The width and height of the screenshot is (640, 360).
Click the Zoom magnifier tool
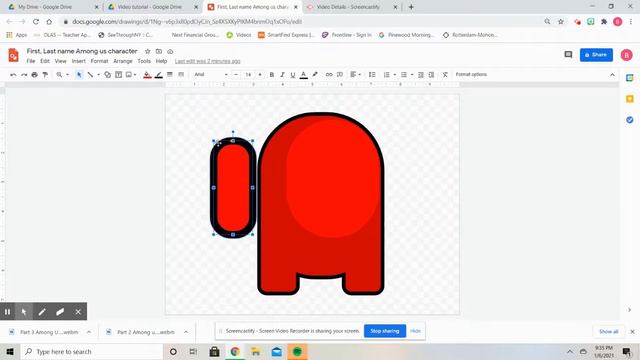click(60, 75)
